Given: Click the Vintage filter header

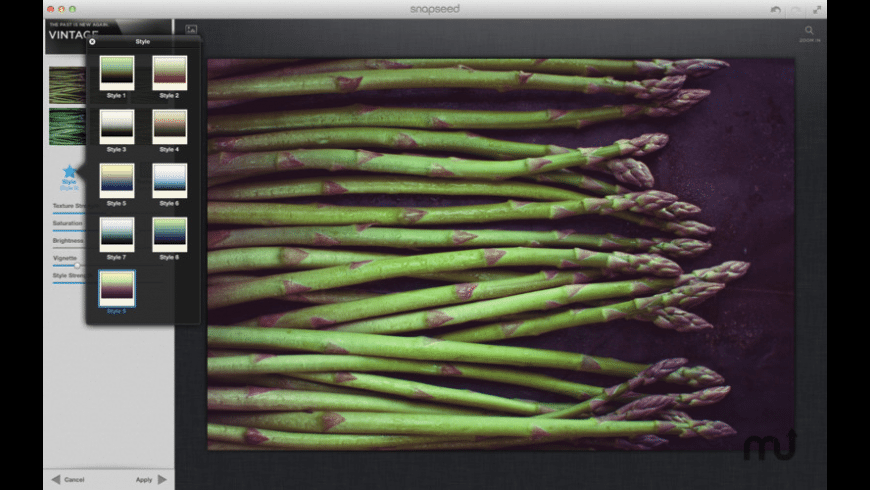Looking at the screenshot, I should 108,36.
